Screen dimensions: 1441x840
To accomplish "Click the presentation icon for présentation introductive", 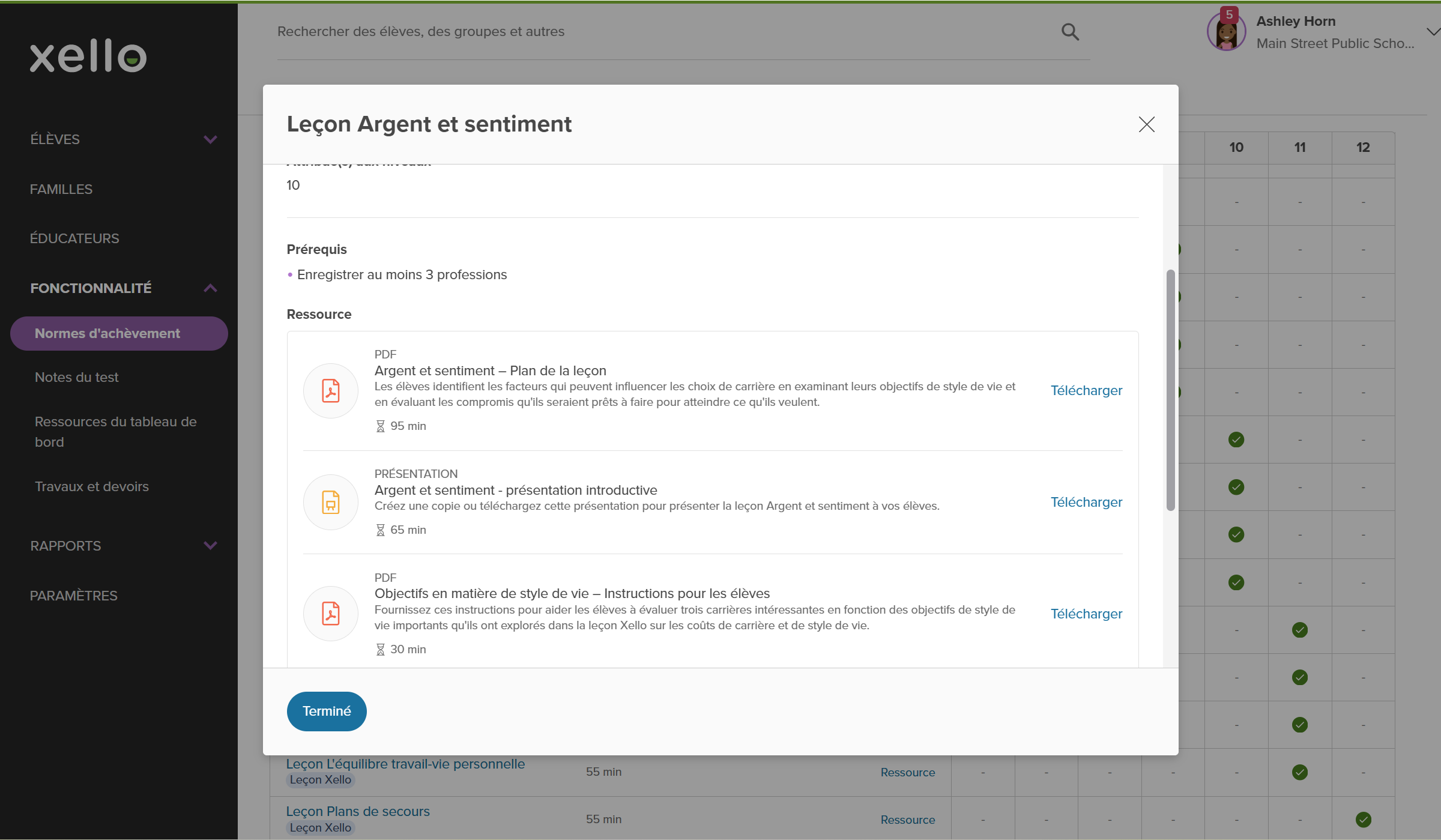I will point(331,502).
